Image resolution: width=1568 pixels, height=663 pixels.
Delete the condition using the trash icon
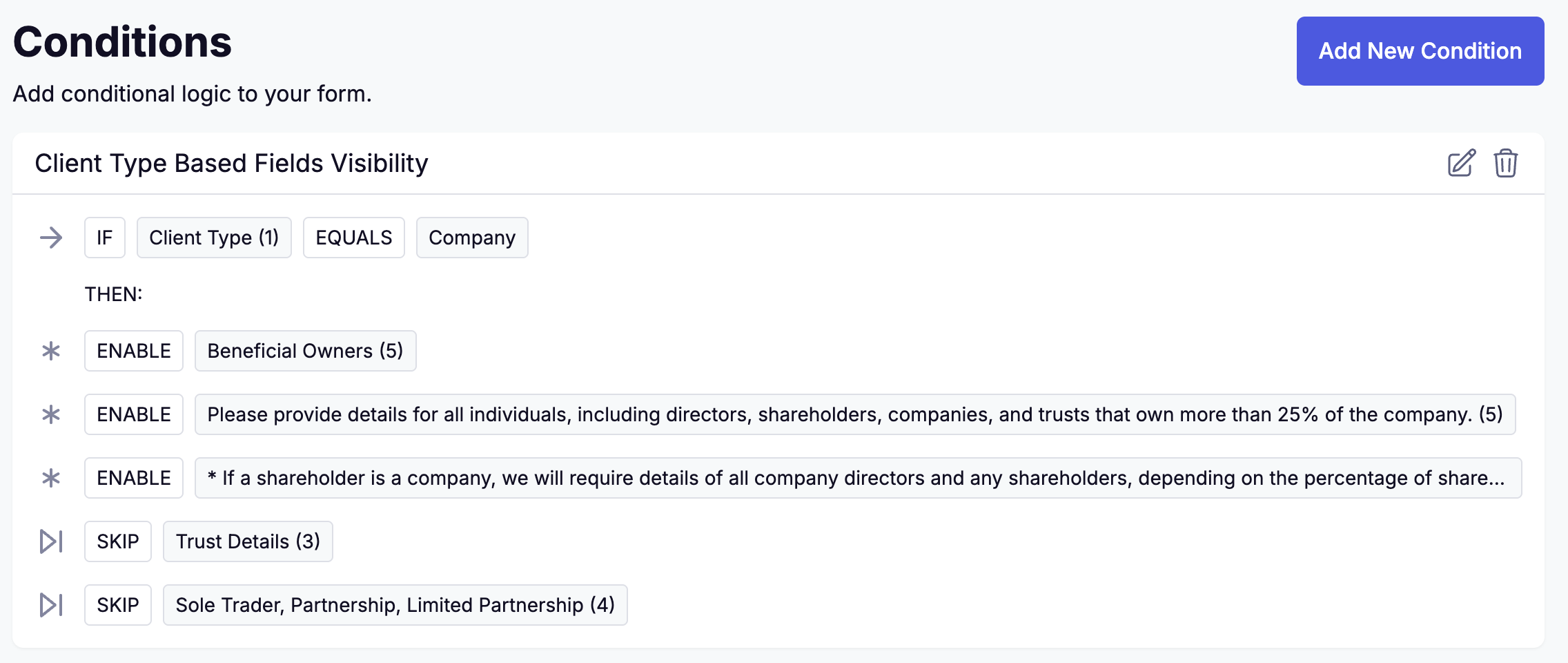(x=1505, y=164)
